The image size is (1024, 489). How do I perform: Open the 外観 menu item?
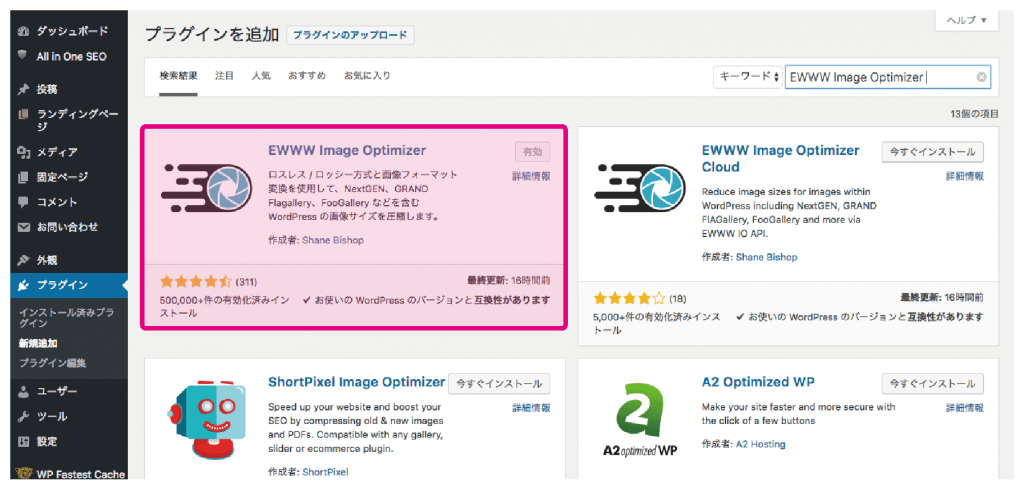(47, 260)
